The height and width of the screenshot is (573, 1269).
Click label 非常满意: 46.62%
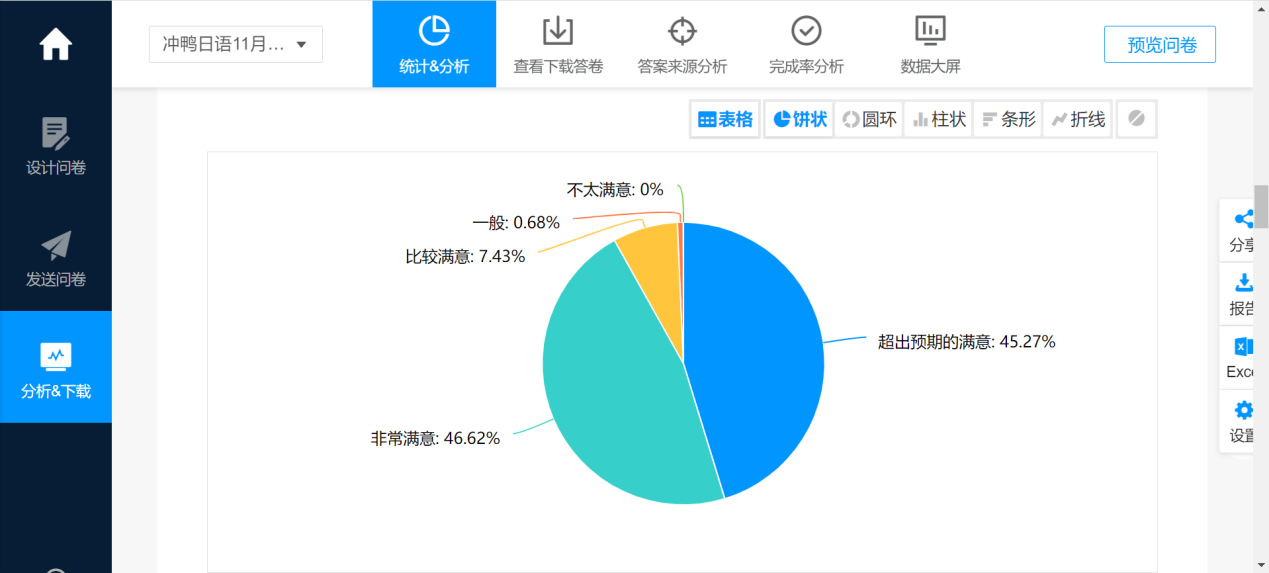click(435, 438)
